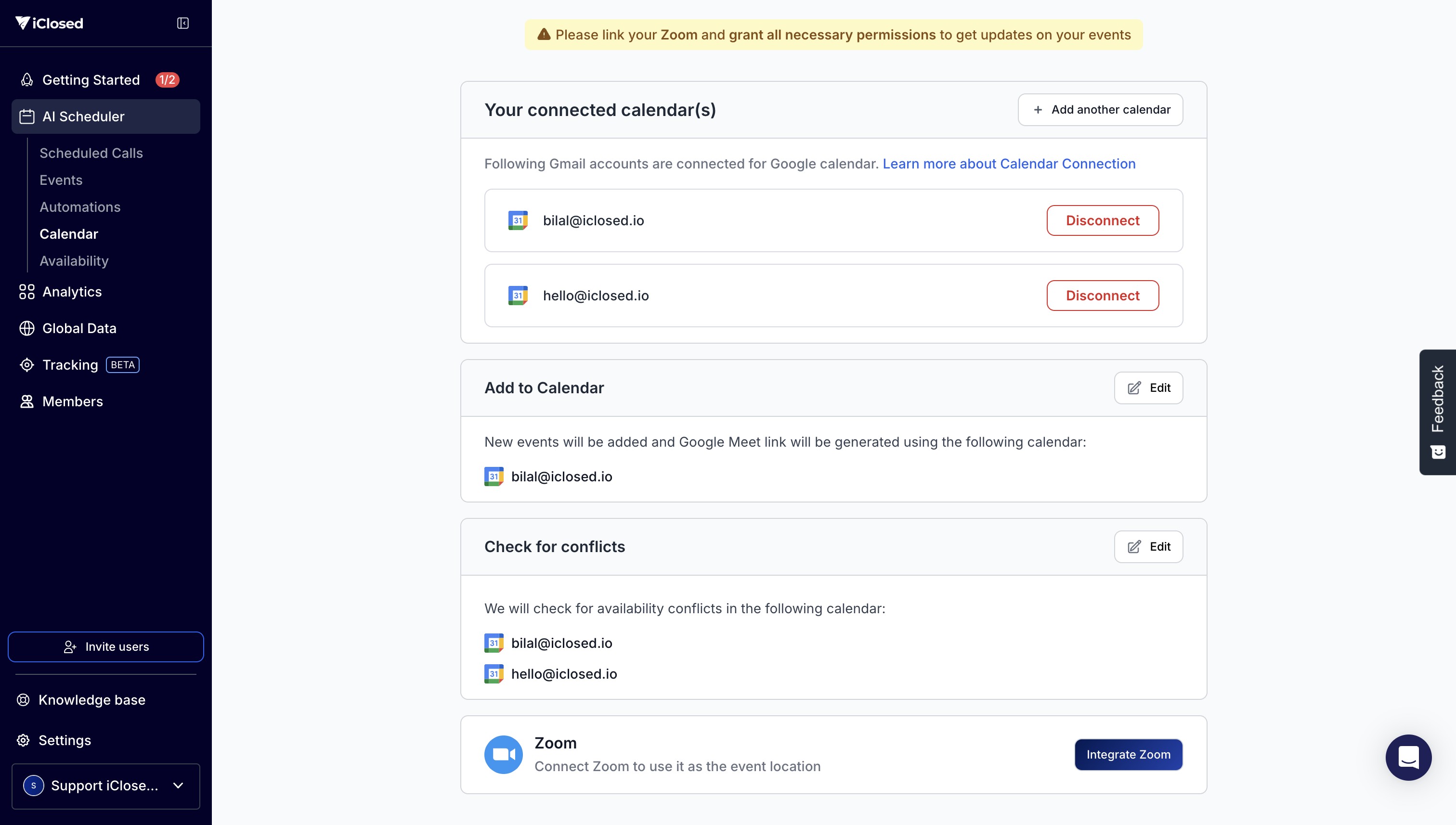This screenshot has width=1456, height=825.
Task: Open Learn more about Calendar Connection link
Action: point(1009,164)
